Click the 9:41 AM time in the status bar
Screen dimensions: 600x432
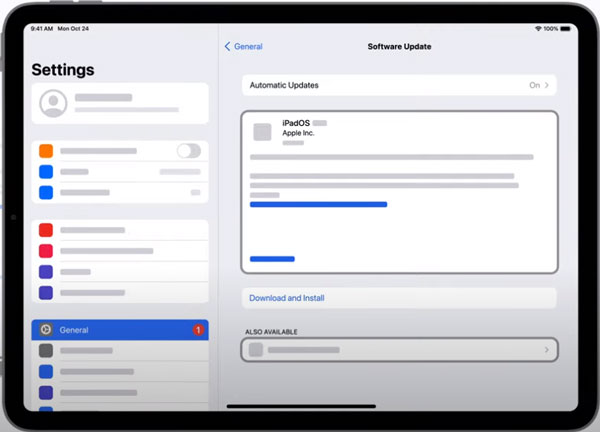pos(42,29)
